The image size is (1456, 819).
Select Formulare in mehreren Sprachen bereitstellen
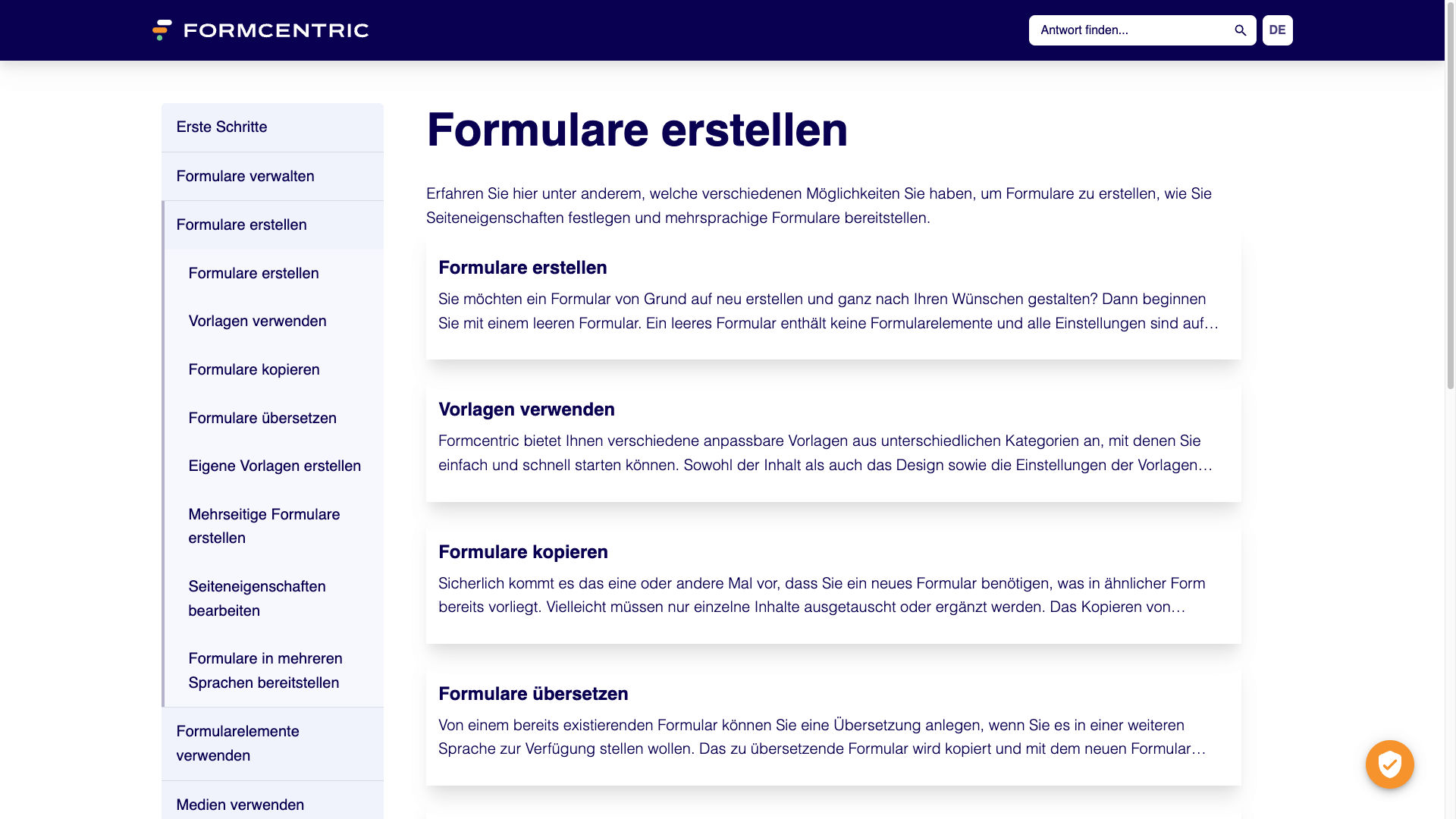pos(265,670)
